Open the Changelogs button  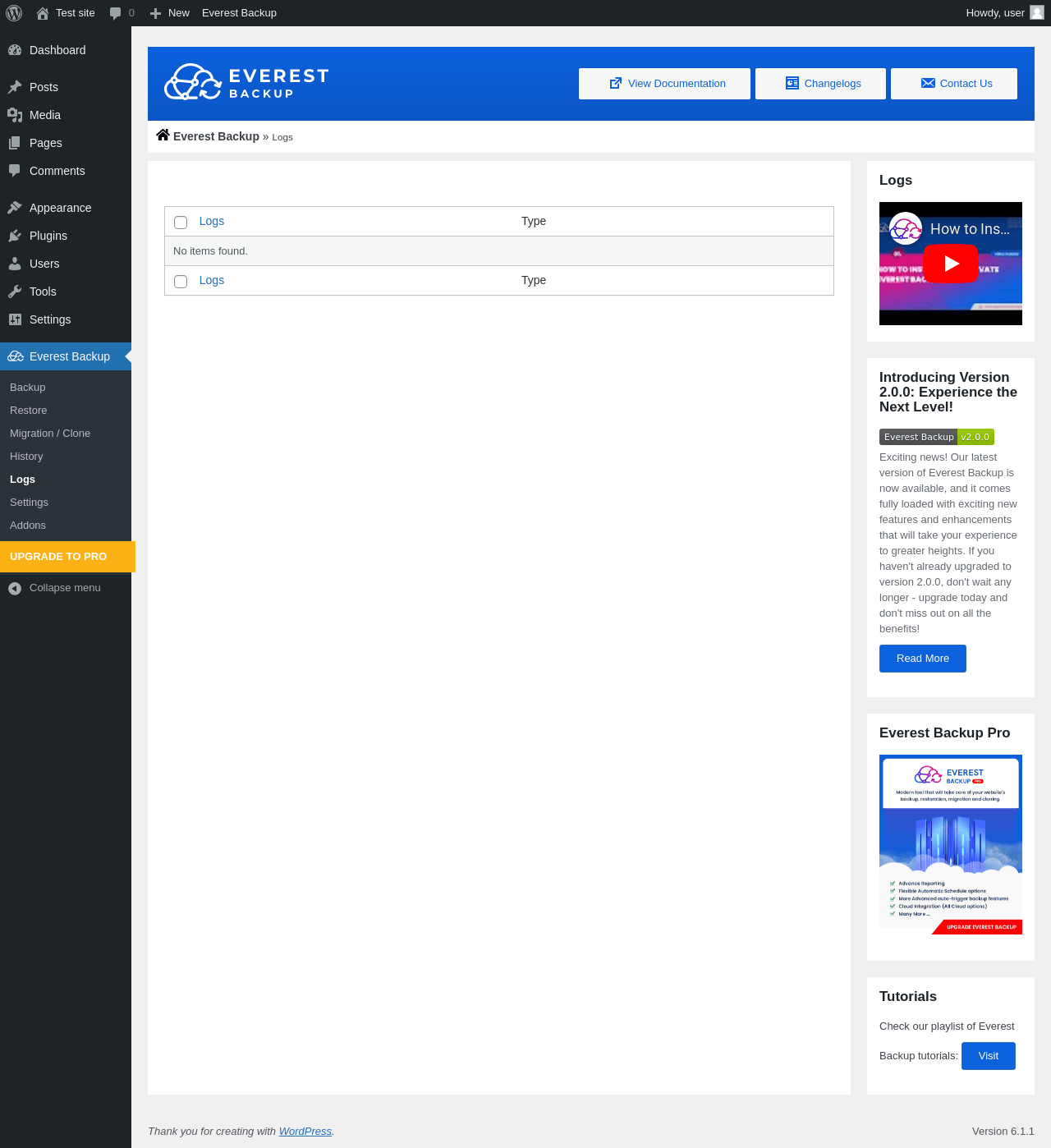point(820,84)
